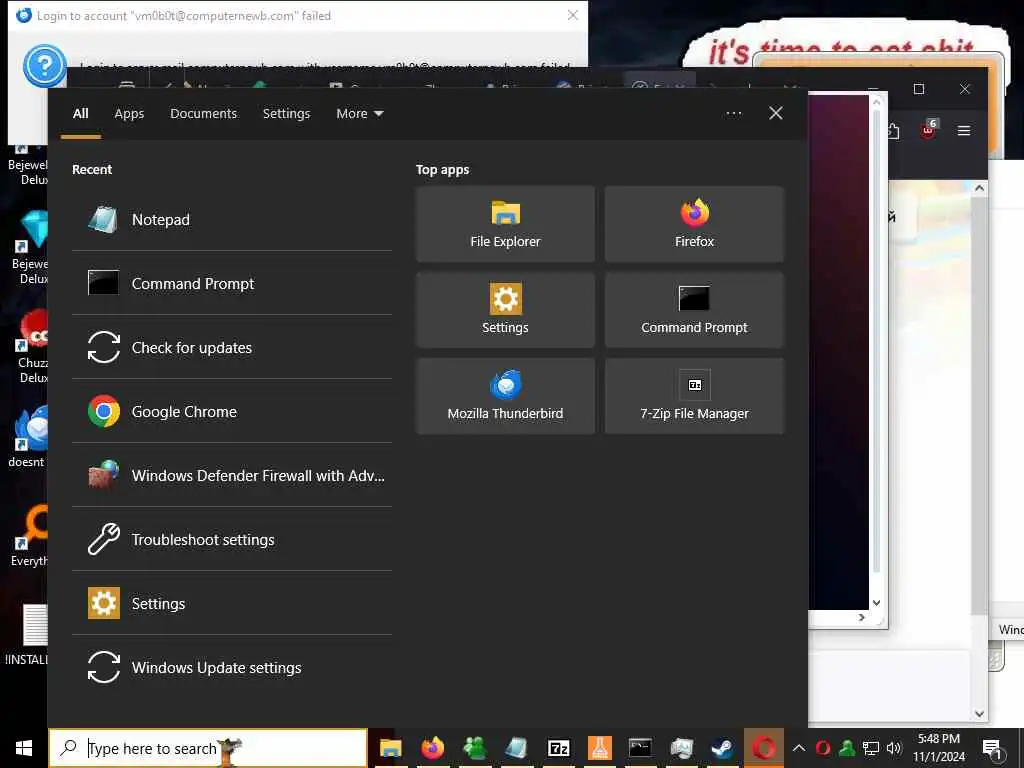Launch Google Chrome from Recent list
The width and height of the screenshot is (1024, 768).
point(232,411)
